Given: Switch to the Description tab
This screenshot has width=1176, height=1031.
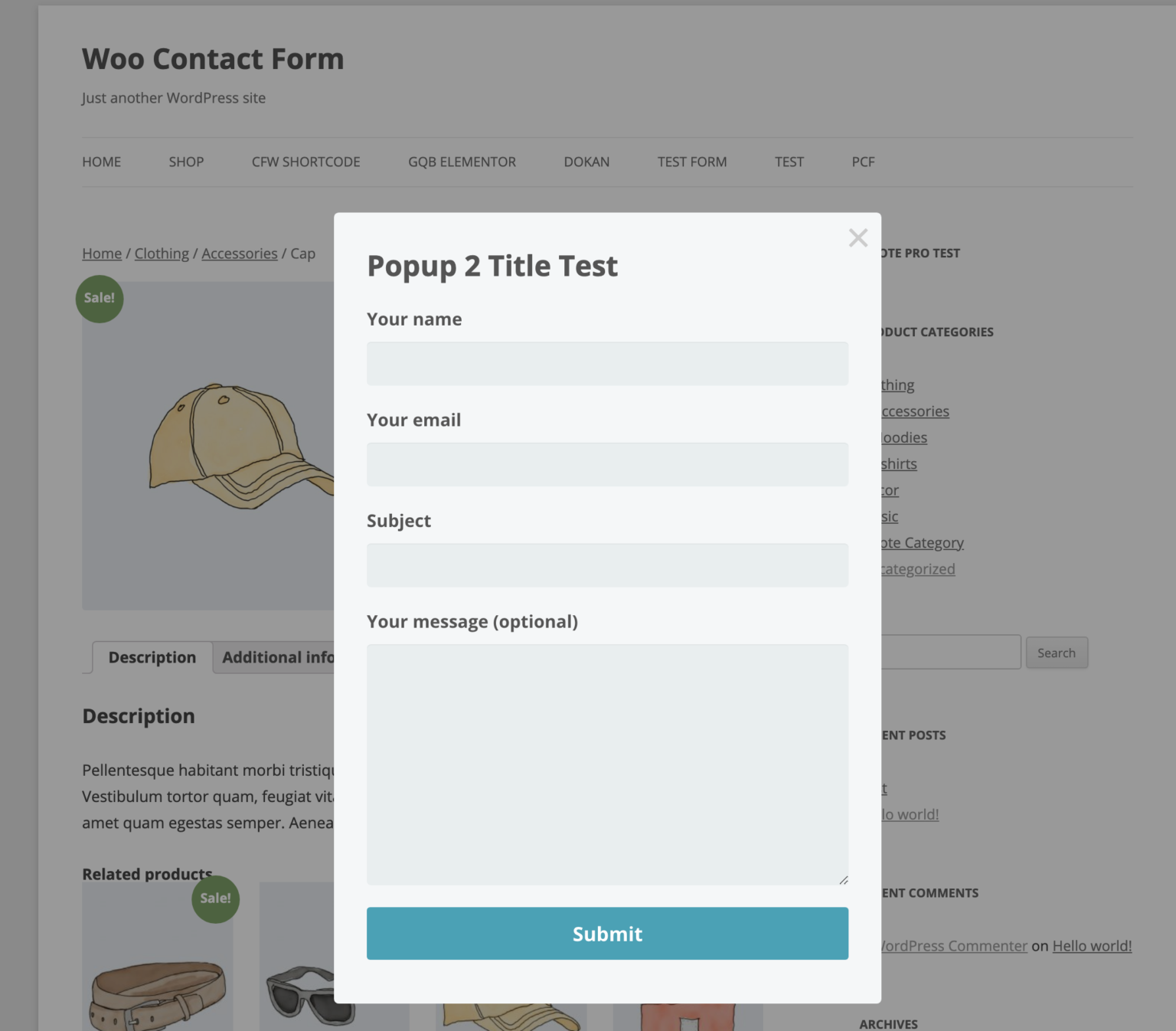Looking at the screenshot, I should 152,658.
